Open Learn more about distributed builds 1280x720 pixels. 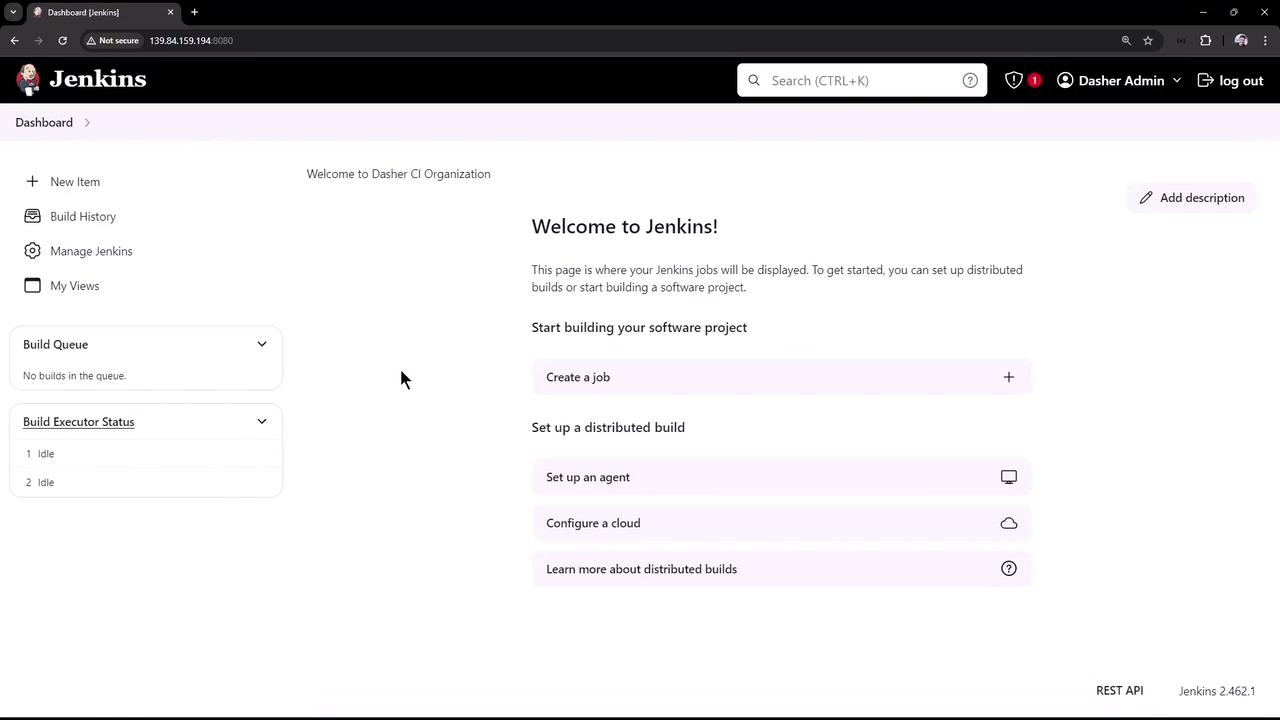pyautogui.click(x=781, y=569)
